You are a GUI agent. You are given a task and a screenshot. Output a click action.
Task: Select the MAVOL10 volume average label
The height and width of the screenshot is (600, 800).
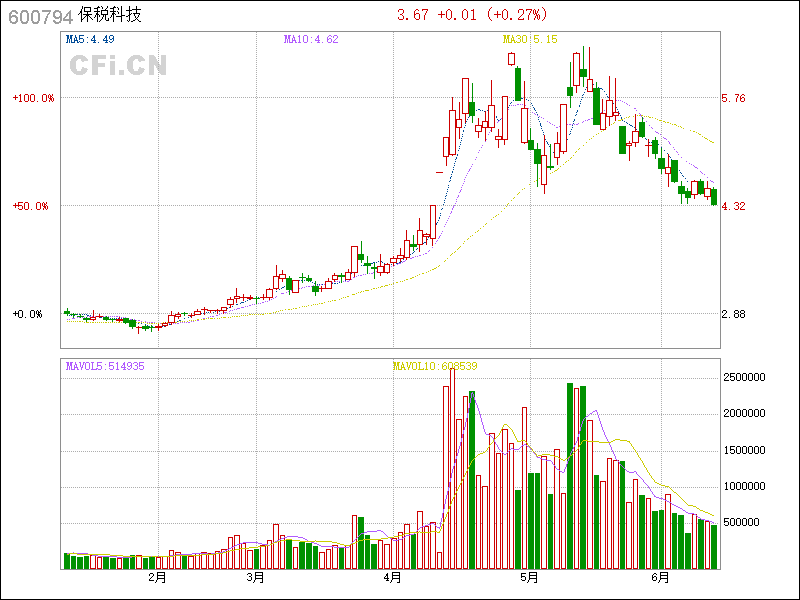coord(434,366)
